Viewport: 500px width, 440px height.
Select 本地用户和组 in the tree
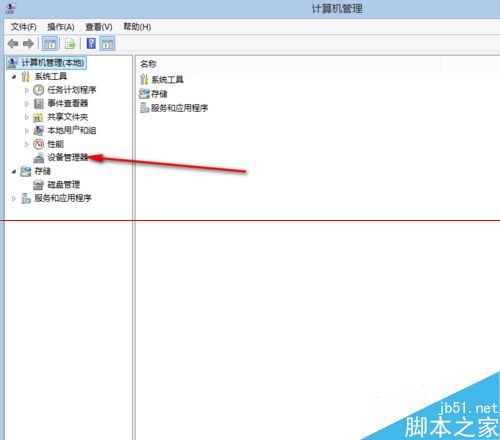[x=72, y=130]
